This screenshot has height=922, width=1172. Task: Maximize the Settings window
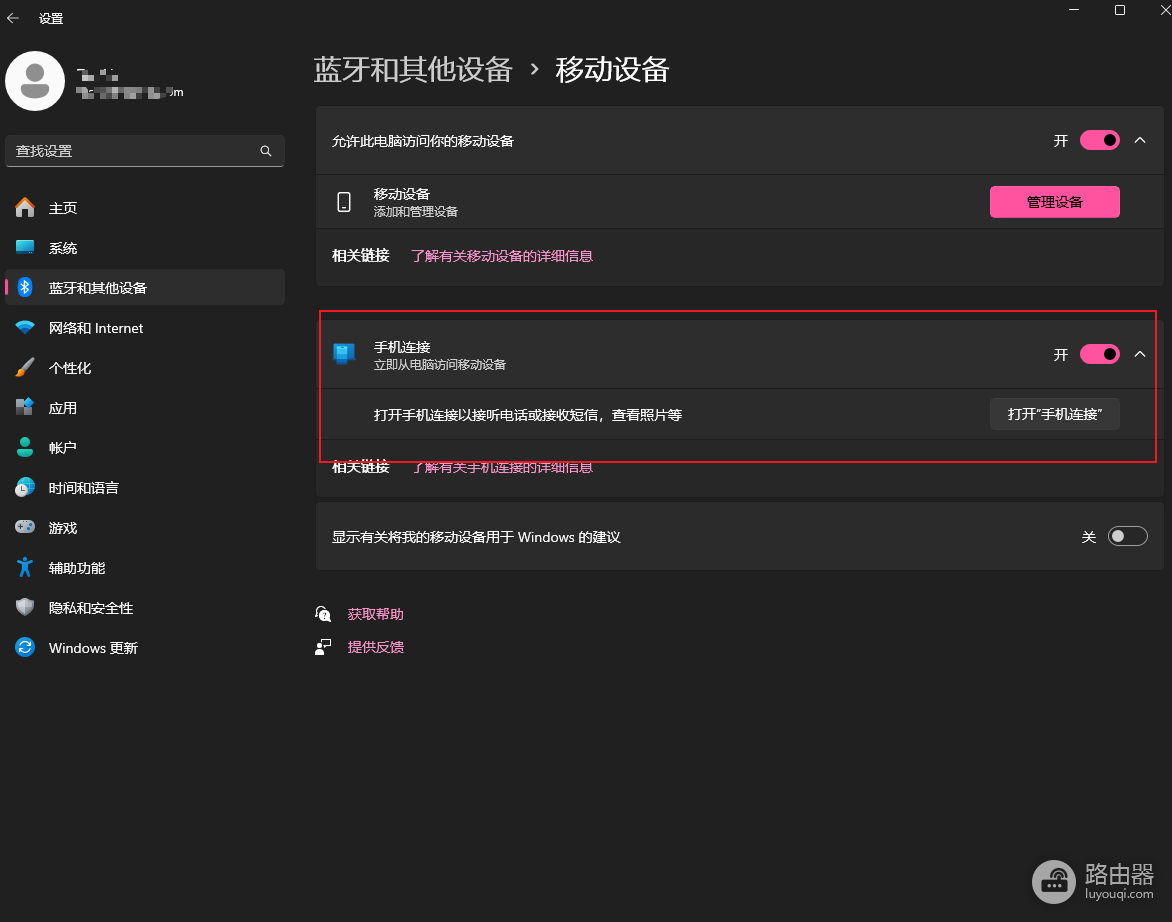point(1120,10)
